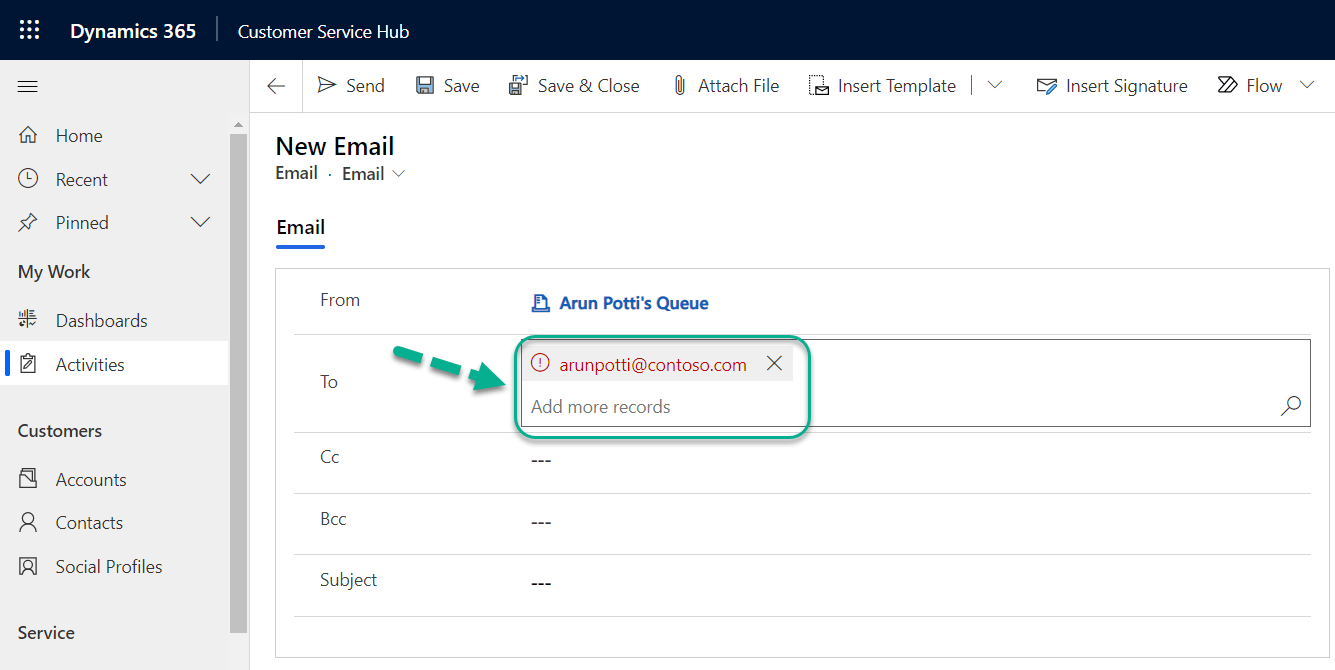Click the Pinned pin icon
The height and width of the screenshot is (670, 1335).
point(28,223)
